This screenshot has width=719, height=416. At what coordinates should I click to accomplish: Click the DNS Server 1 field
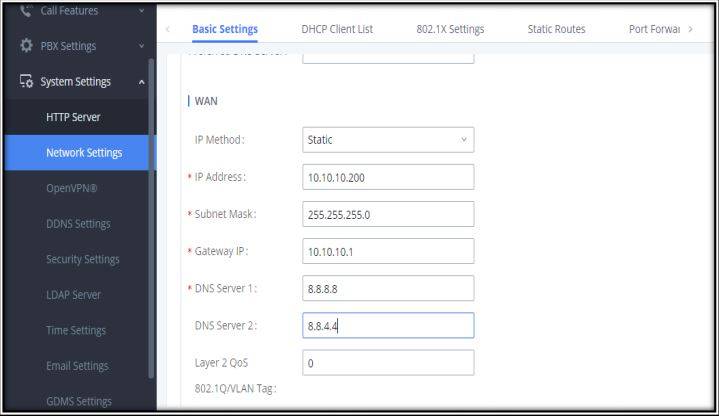[x=387, y=288]
